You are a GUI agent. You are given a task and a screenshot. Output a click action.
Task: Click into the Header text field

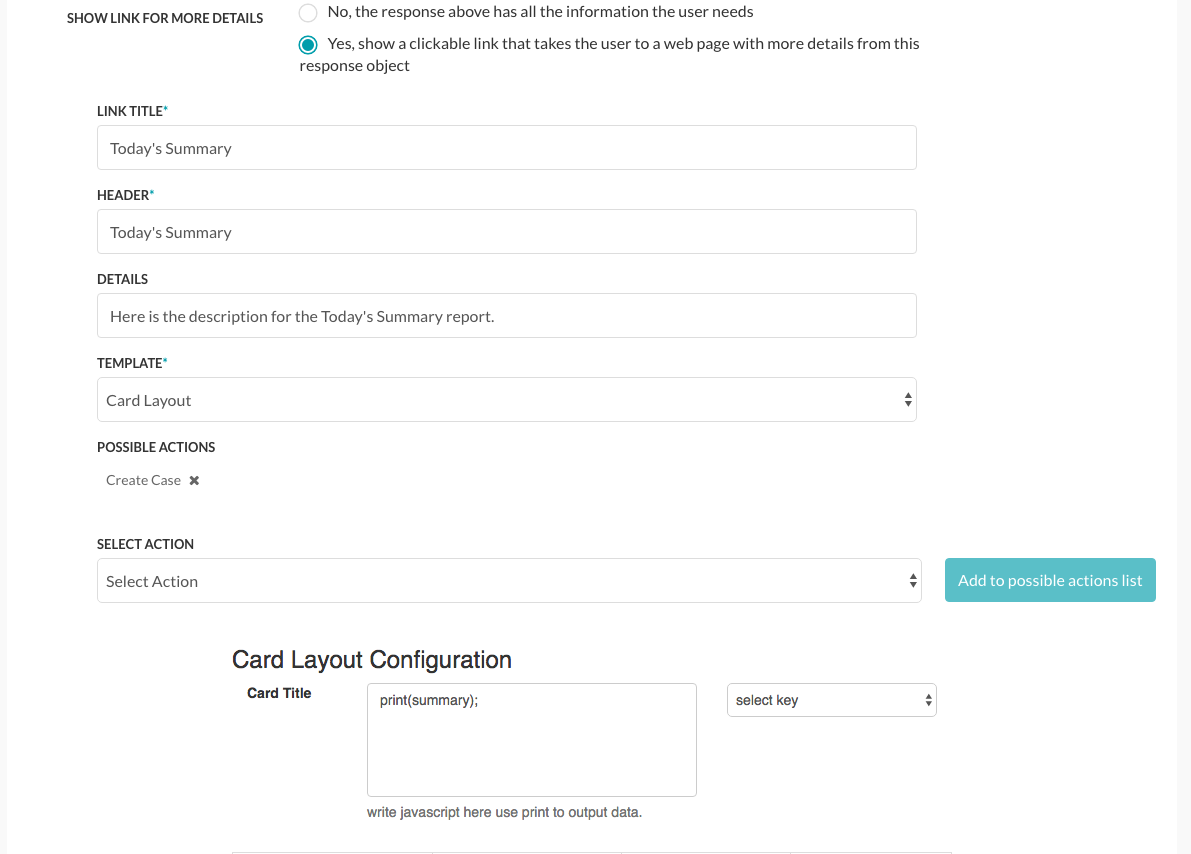point(507,232)
